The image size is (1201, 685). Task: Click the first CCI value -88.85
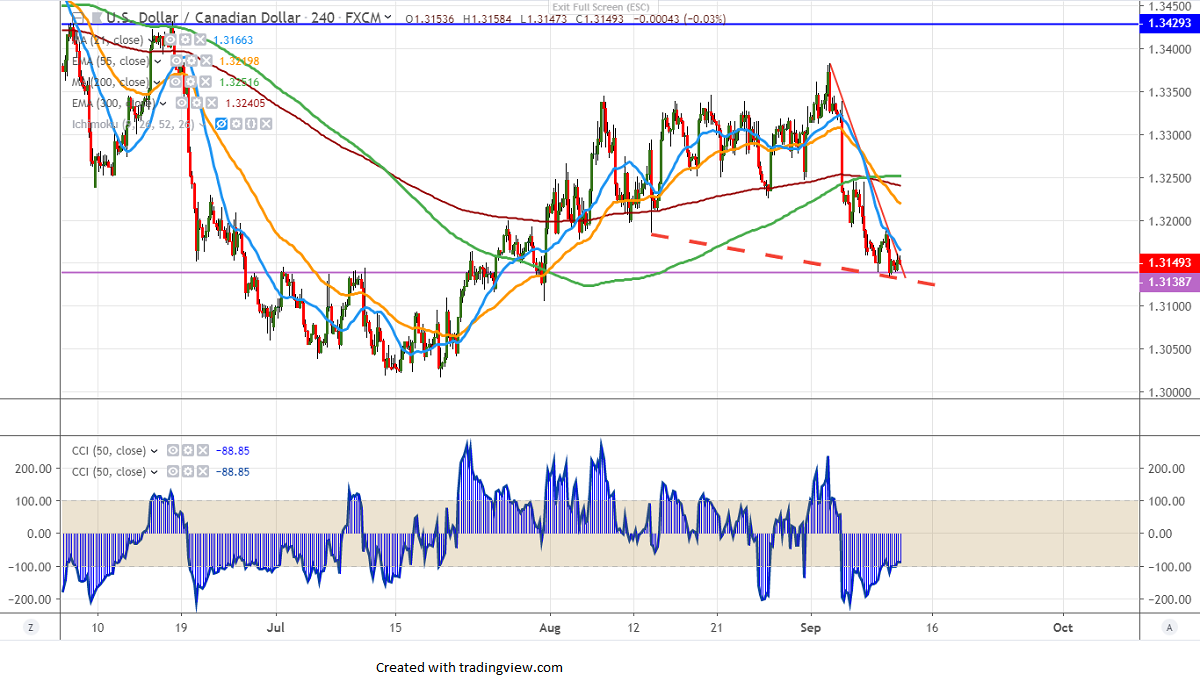pos(232,451)
